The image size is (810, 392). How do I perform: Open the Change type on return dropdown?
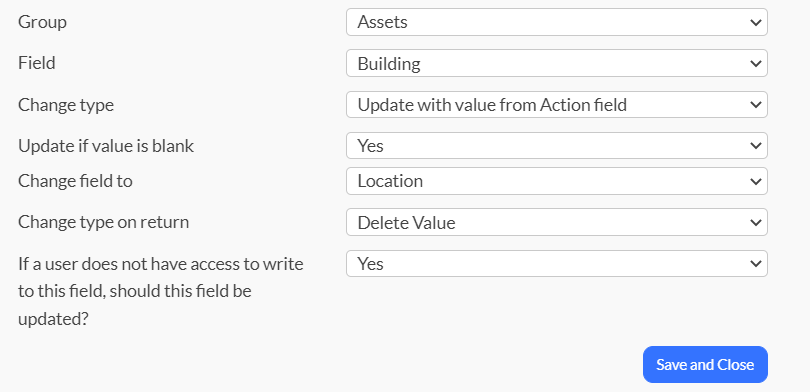(557, 223)
